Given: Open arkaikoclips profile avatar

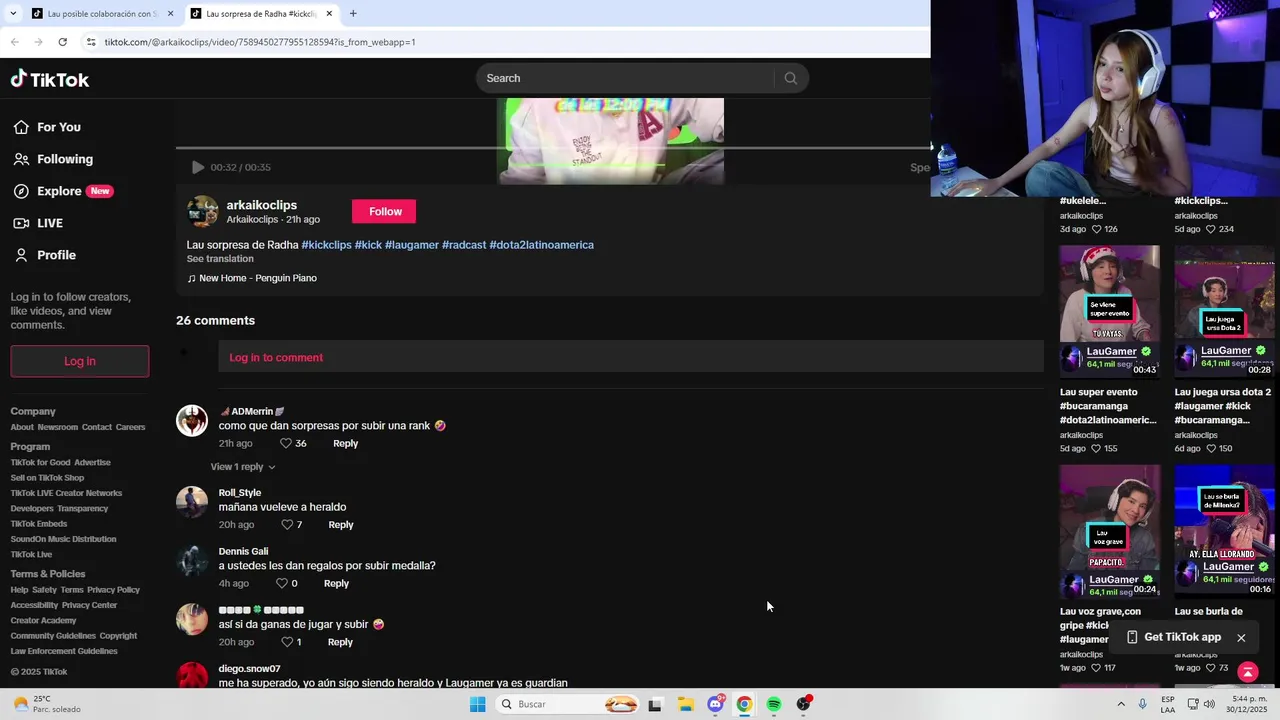Looking at the screenshot, I should (202, 211).
